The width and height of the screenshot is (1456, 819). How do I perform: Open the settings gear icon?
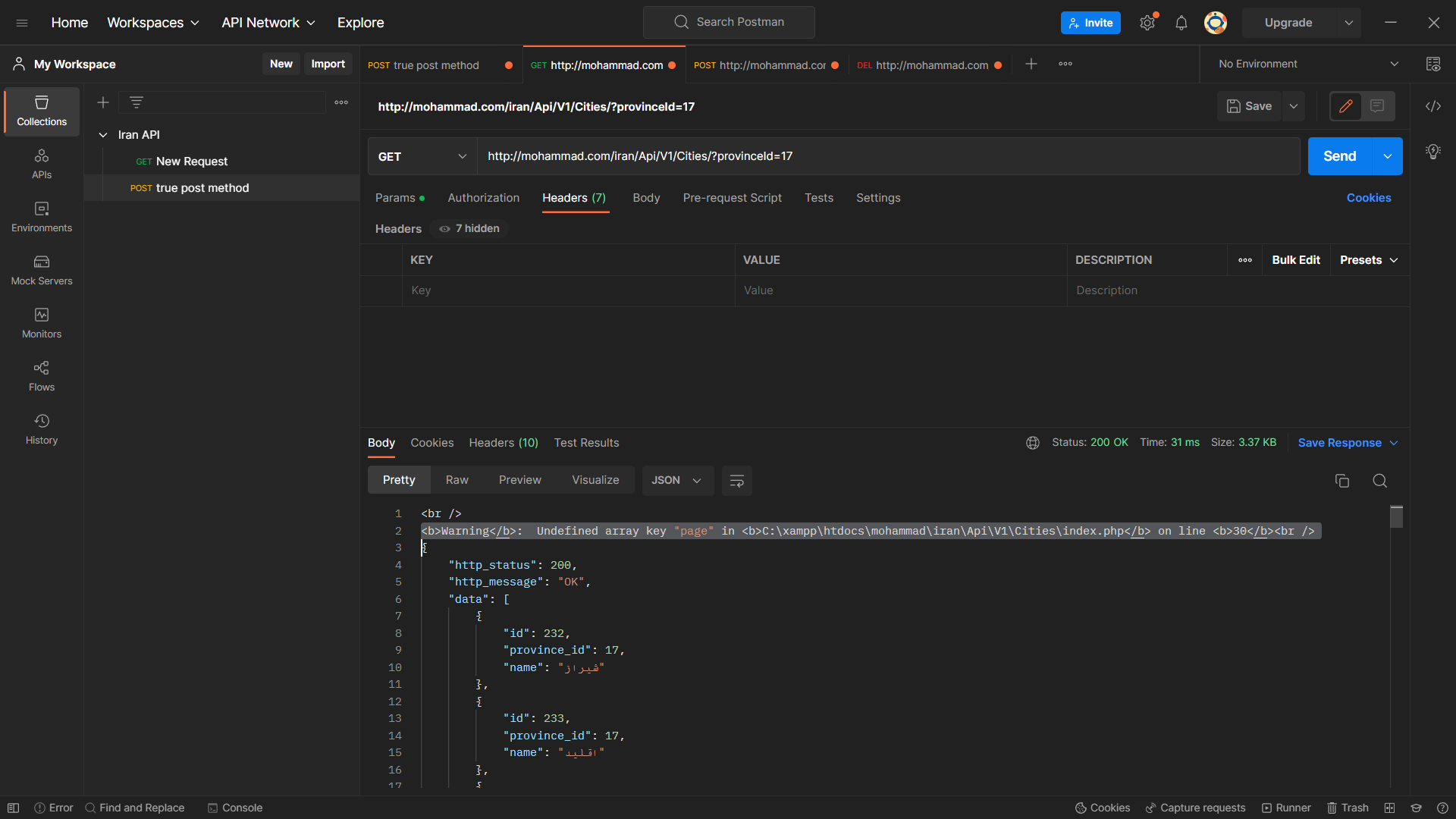pyautogui.click(x=1147, y=23)
